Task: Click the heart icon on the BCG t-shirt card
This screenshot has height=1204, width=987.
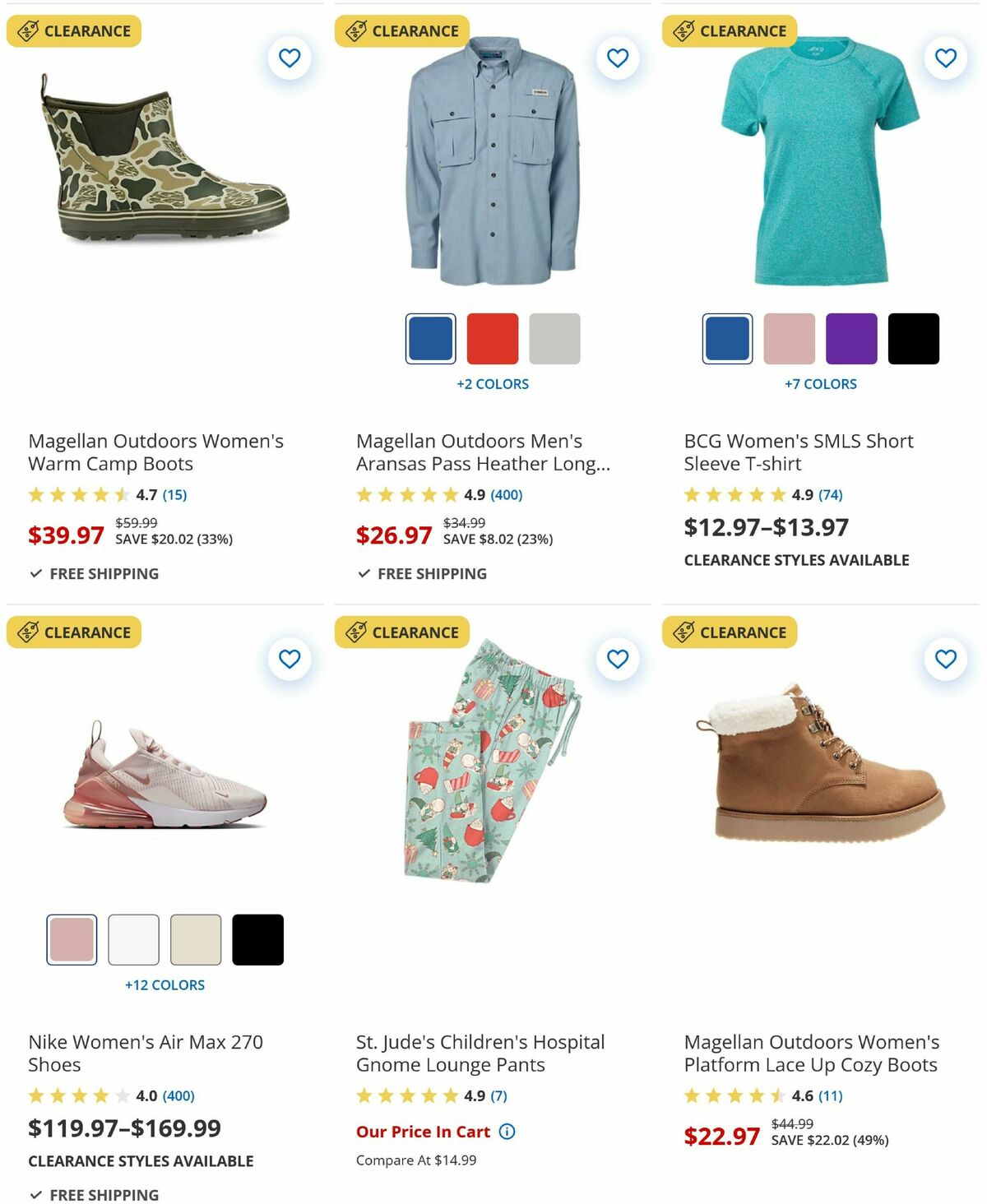Action: point(944,58)
